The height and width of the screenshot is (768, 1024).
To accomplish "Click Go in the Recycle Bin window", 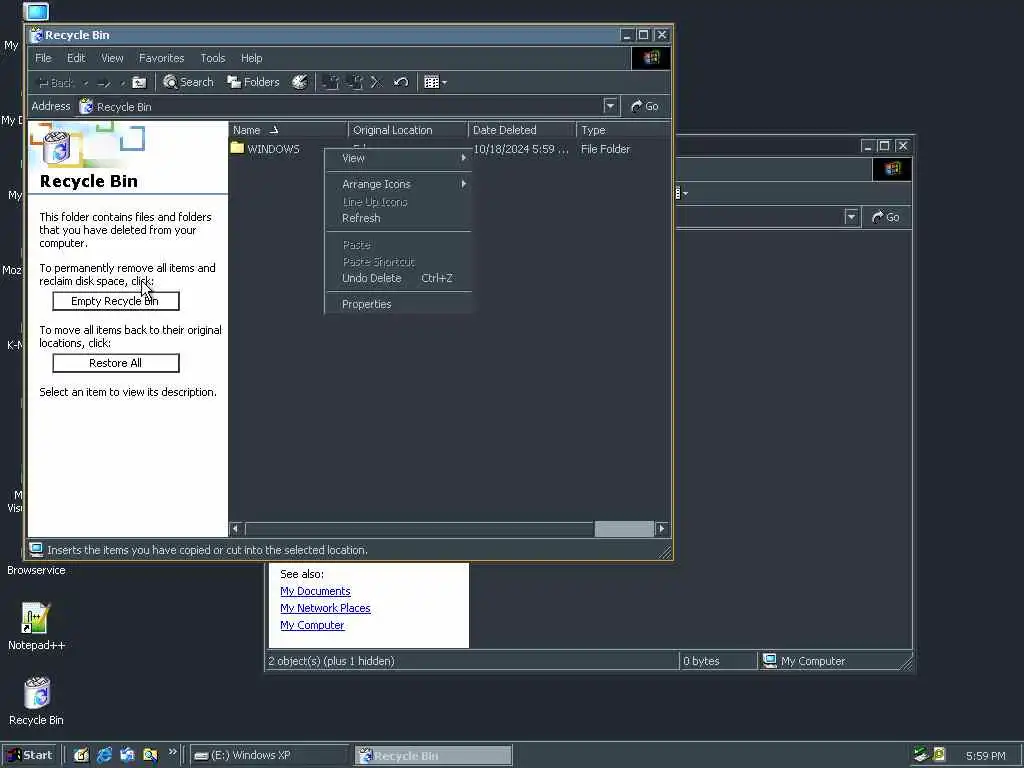I will [645, 106].
